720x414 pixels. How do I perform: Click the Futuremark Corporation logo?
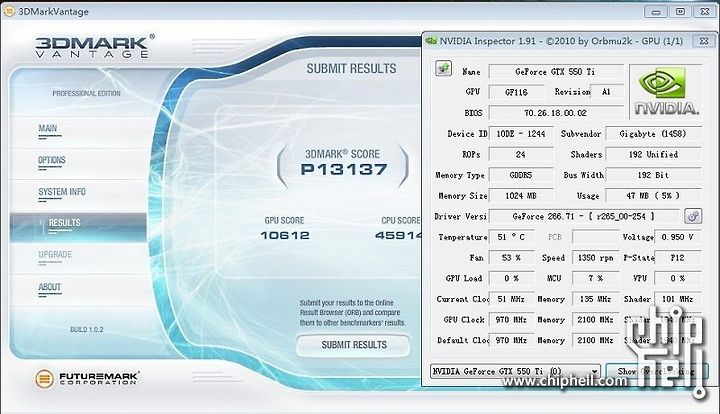pyautogui.click(x=86, y=378)
